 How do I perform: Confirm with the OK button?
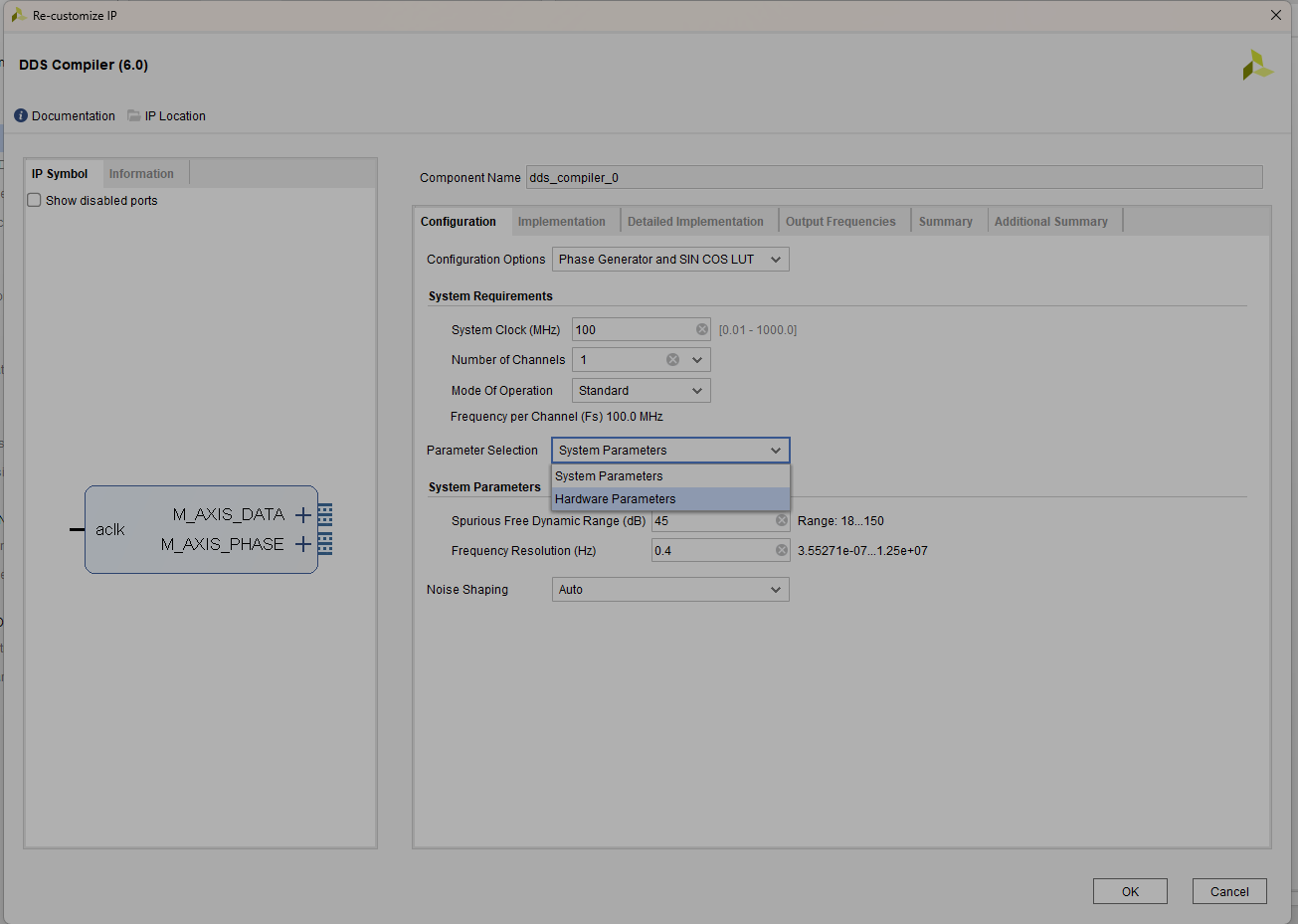1130,891
